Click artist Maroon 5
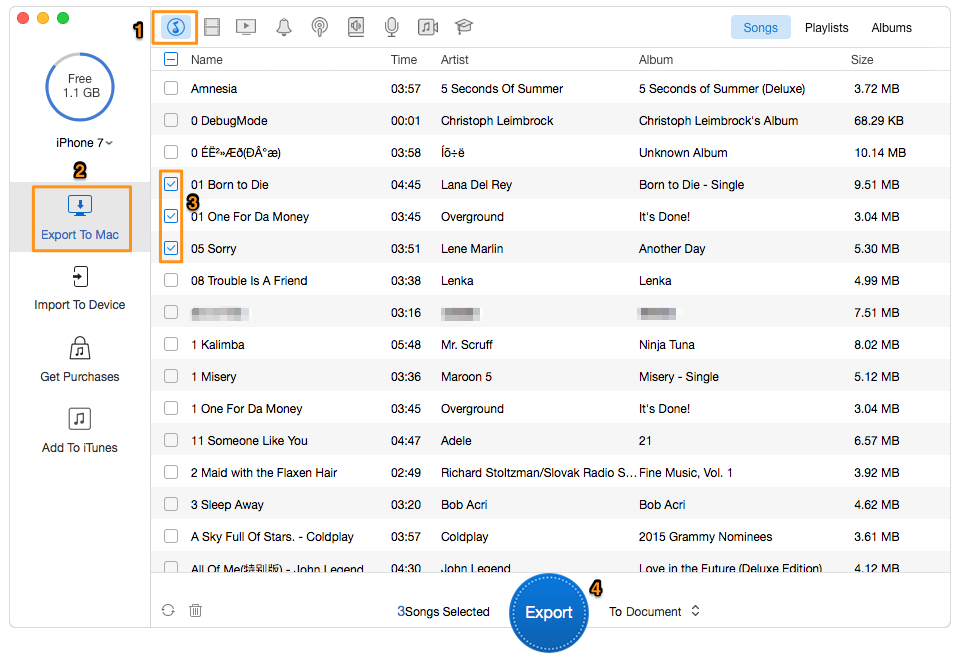 click(466, 377)
